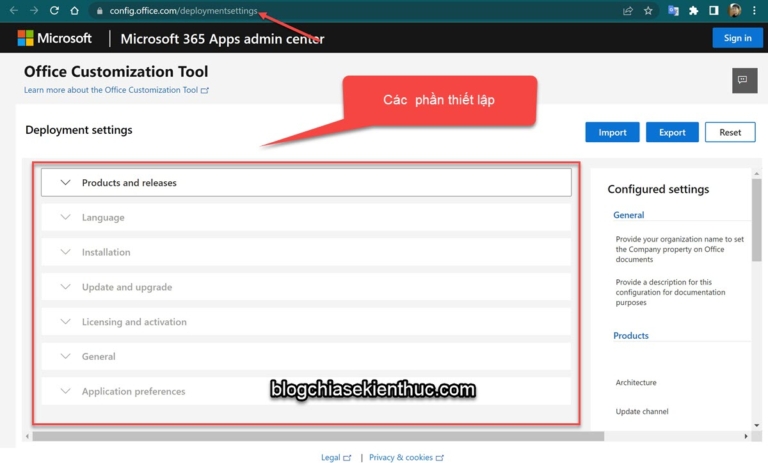Click the browser forward arrow

coord(34,10)
